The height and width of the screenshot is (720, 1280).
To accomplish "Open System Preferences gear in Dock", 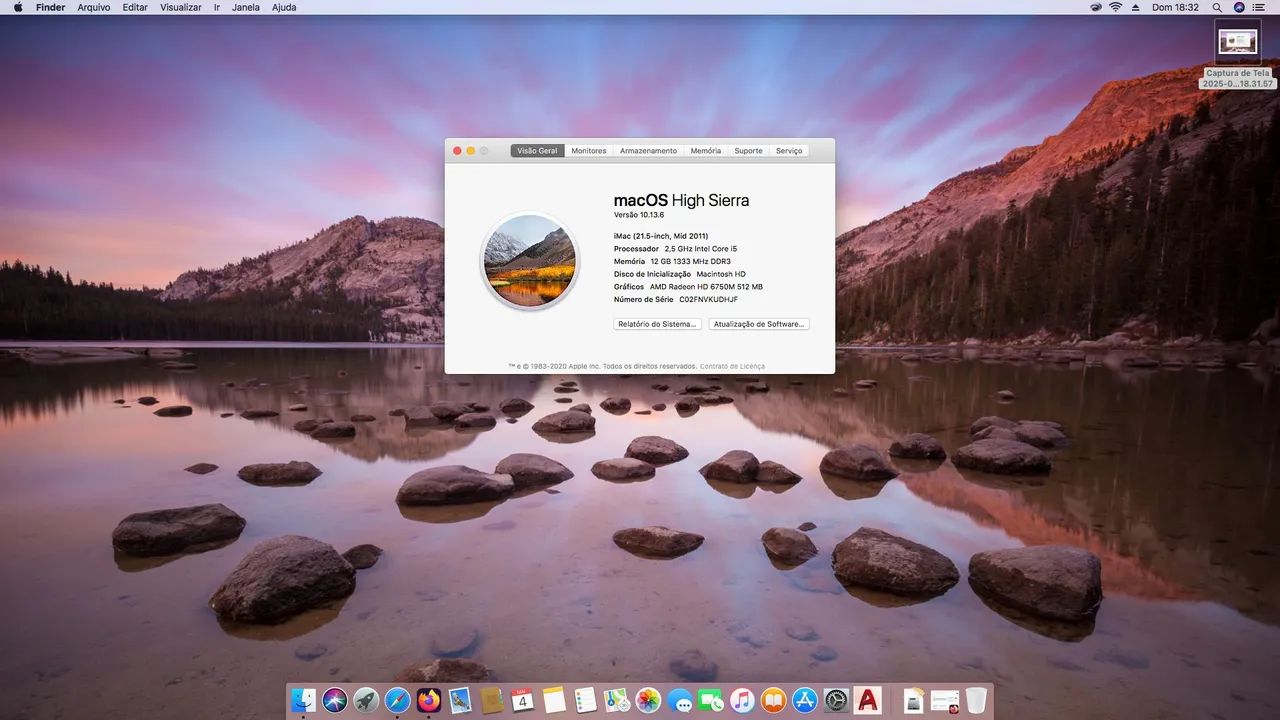I will 836,700.
